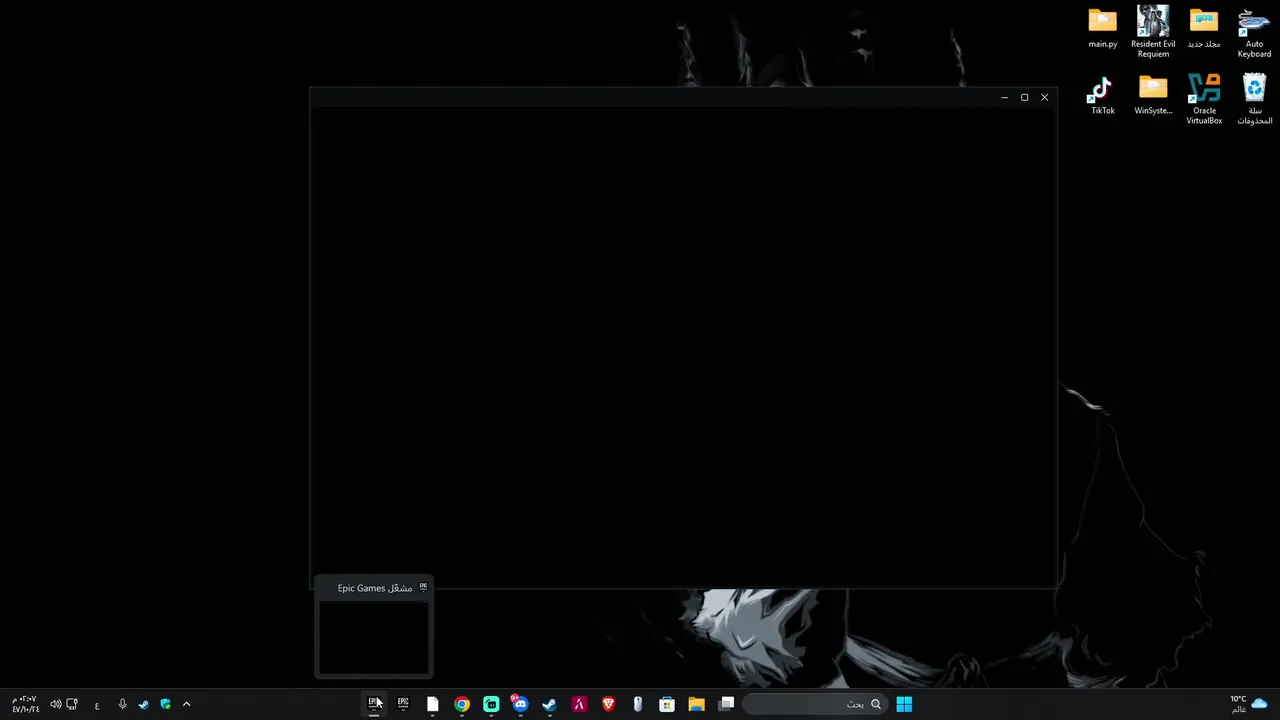This screenshot has height=720, width=1280.
Task: Open the volume speaker tray icon
Action: coord(55,704)
